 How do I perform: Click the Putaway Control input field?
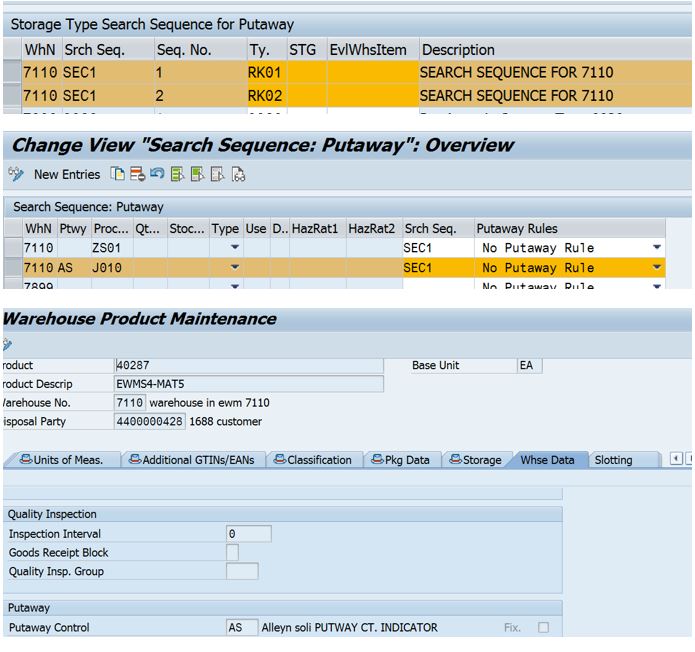(x=241, y=628)
